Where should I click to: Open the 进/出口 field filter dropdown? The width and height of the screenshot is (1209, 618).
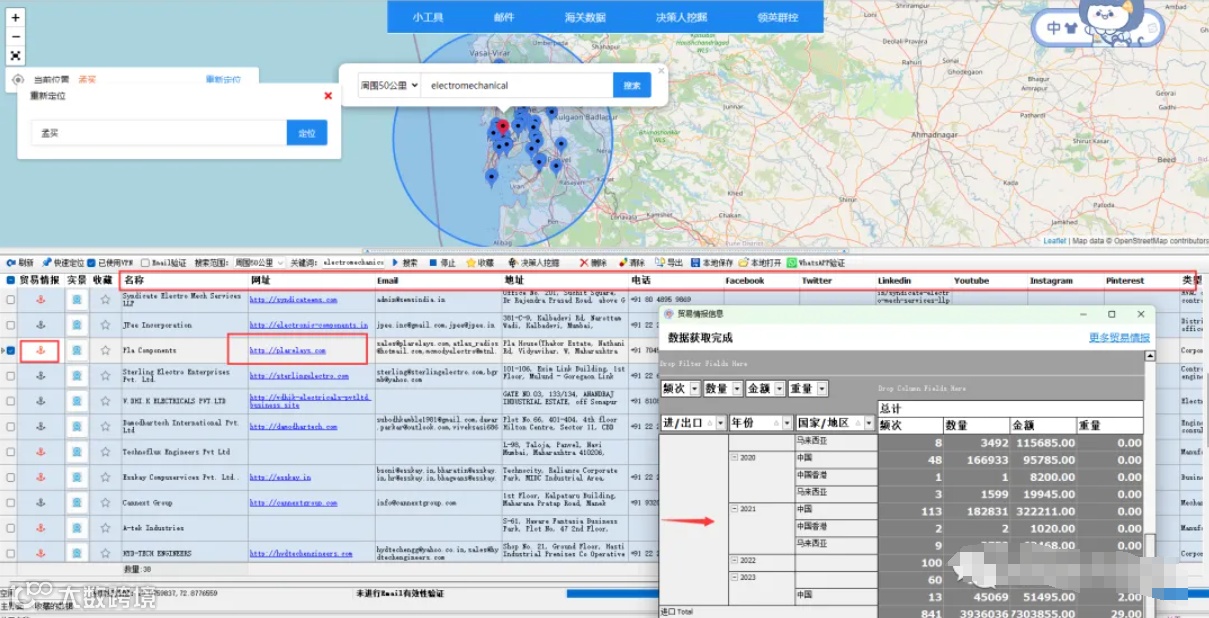(721, 423)
